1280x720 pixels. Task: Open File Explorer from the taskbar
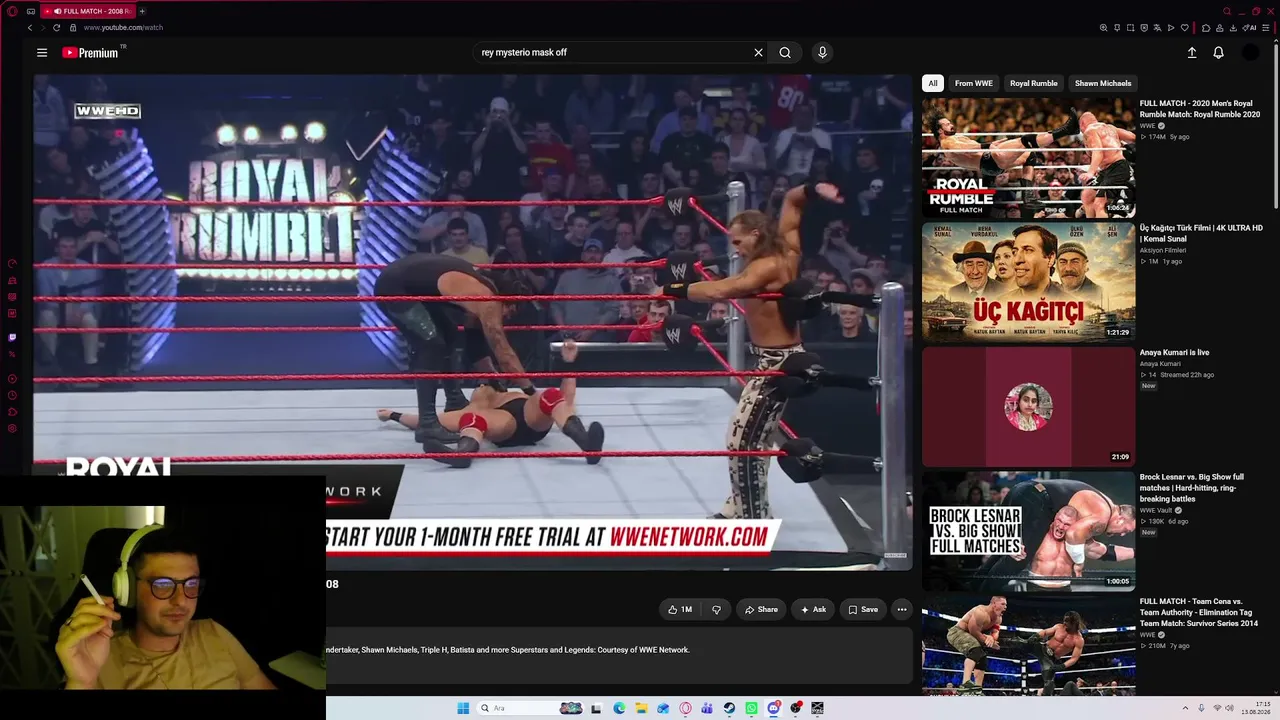point(641,708)
